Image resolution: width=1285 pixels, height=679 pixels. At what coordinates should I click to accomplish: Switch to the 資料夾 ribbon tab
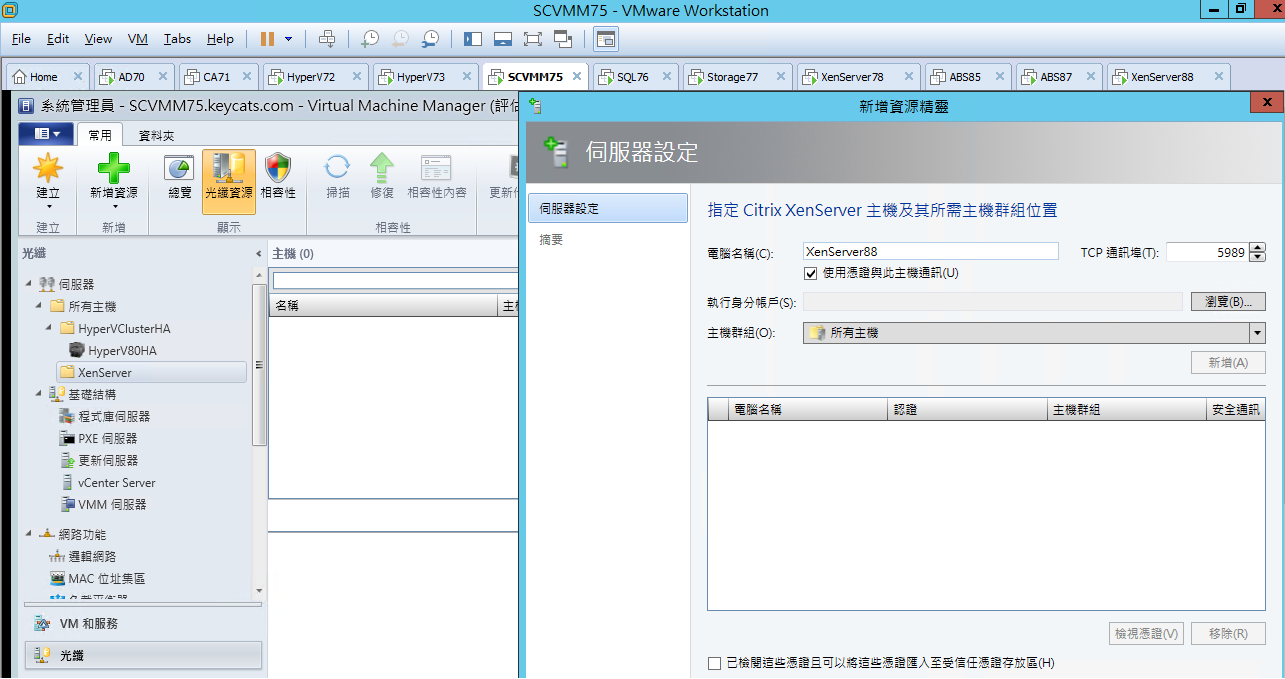coord(156,135)
